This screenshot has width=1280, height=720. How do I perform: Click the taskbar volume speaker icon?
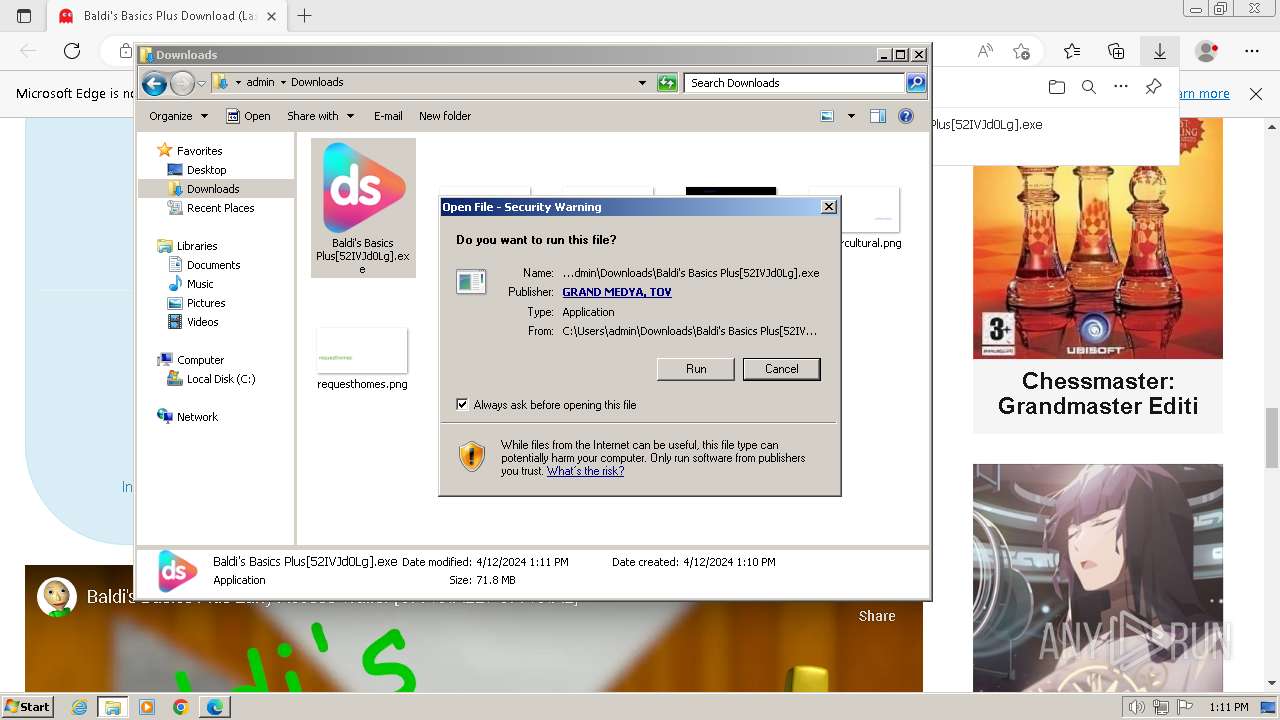[1137, 707]
